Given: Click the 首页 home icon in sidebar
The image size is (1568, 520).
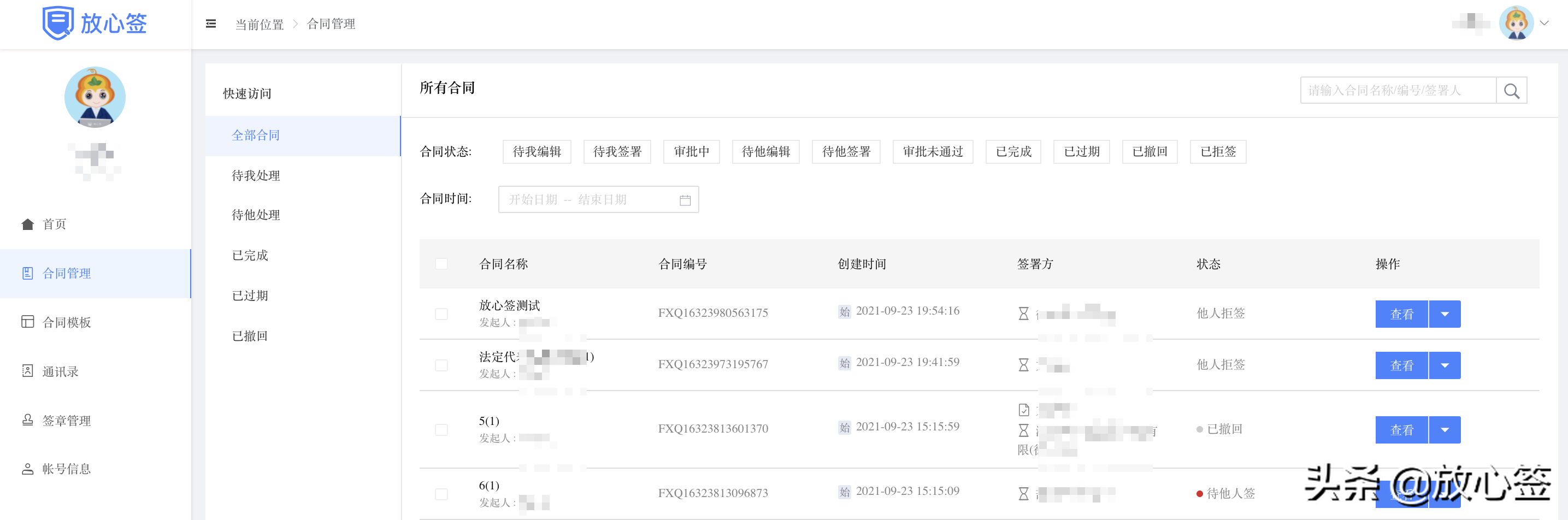Looking at the screenshot, I should click(27, 224).
